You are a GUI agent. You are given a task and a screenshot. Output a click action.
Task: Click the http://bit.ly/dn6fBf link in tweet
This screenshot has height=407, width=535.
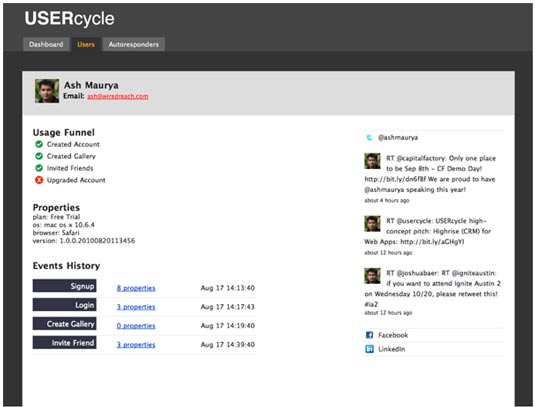tap(395, 179)
